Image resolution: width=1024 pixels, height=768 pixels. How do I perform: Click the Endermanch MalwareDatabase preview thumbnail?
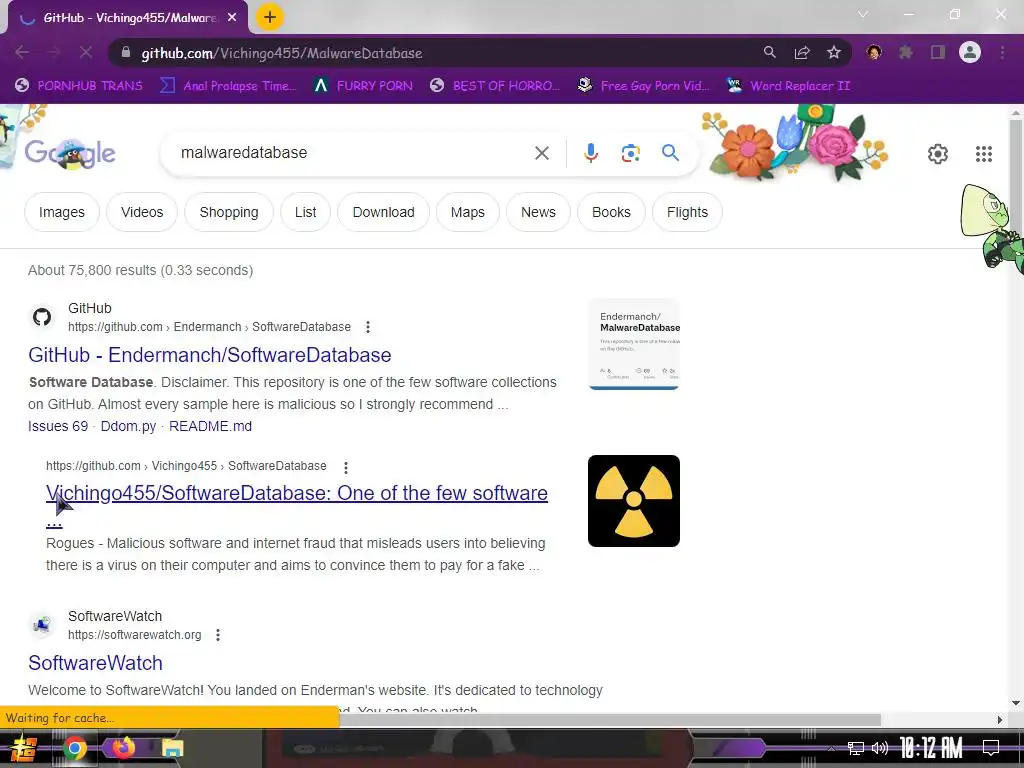[634, 344]
